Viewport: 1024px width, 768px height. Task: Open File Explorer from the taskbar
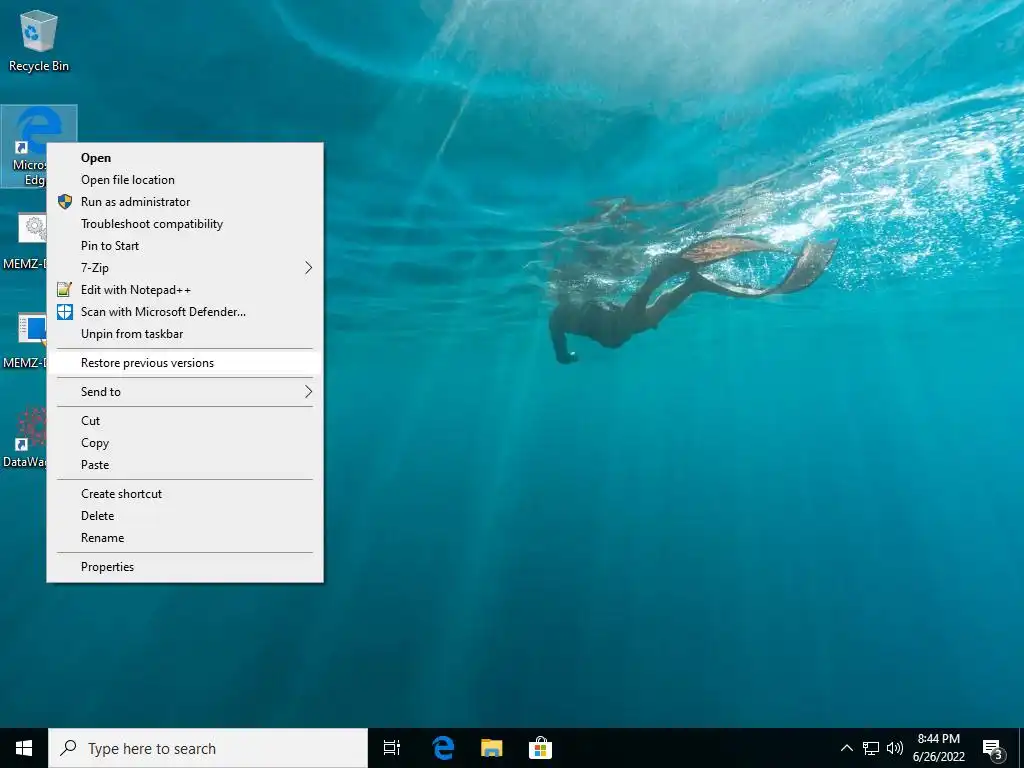492,748
